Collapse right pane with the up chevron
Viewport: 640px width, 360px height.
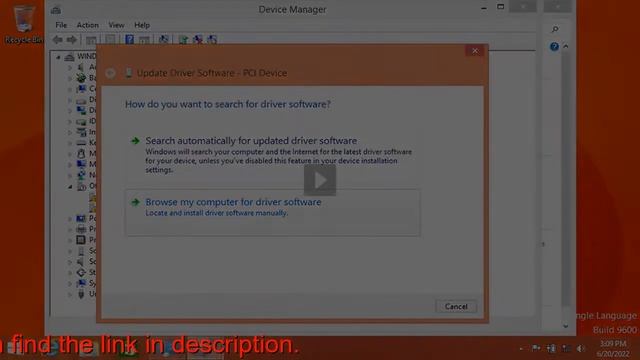[x=566, y=47]
